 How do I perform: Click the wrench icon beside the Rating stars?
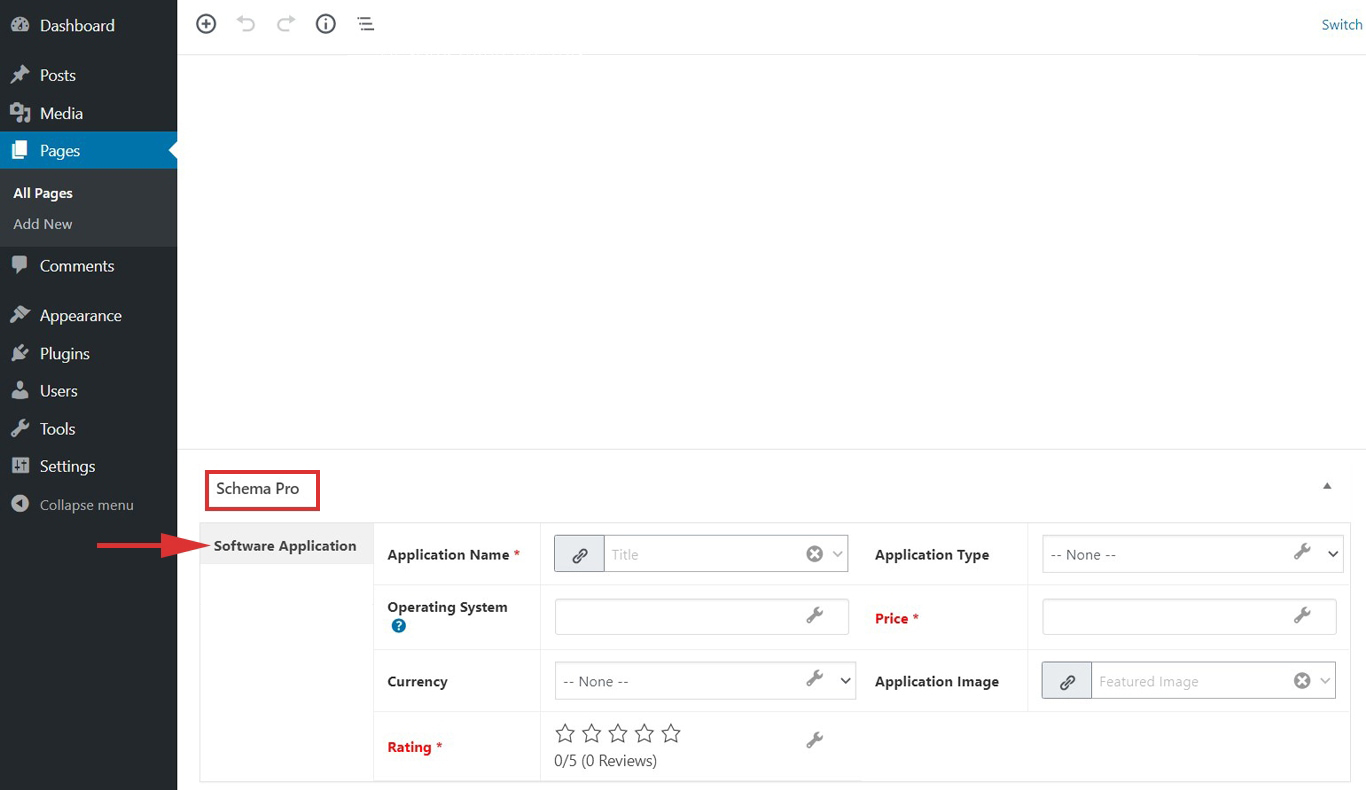(814, 738)
